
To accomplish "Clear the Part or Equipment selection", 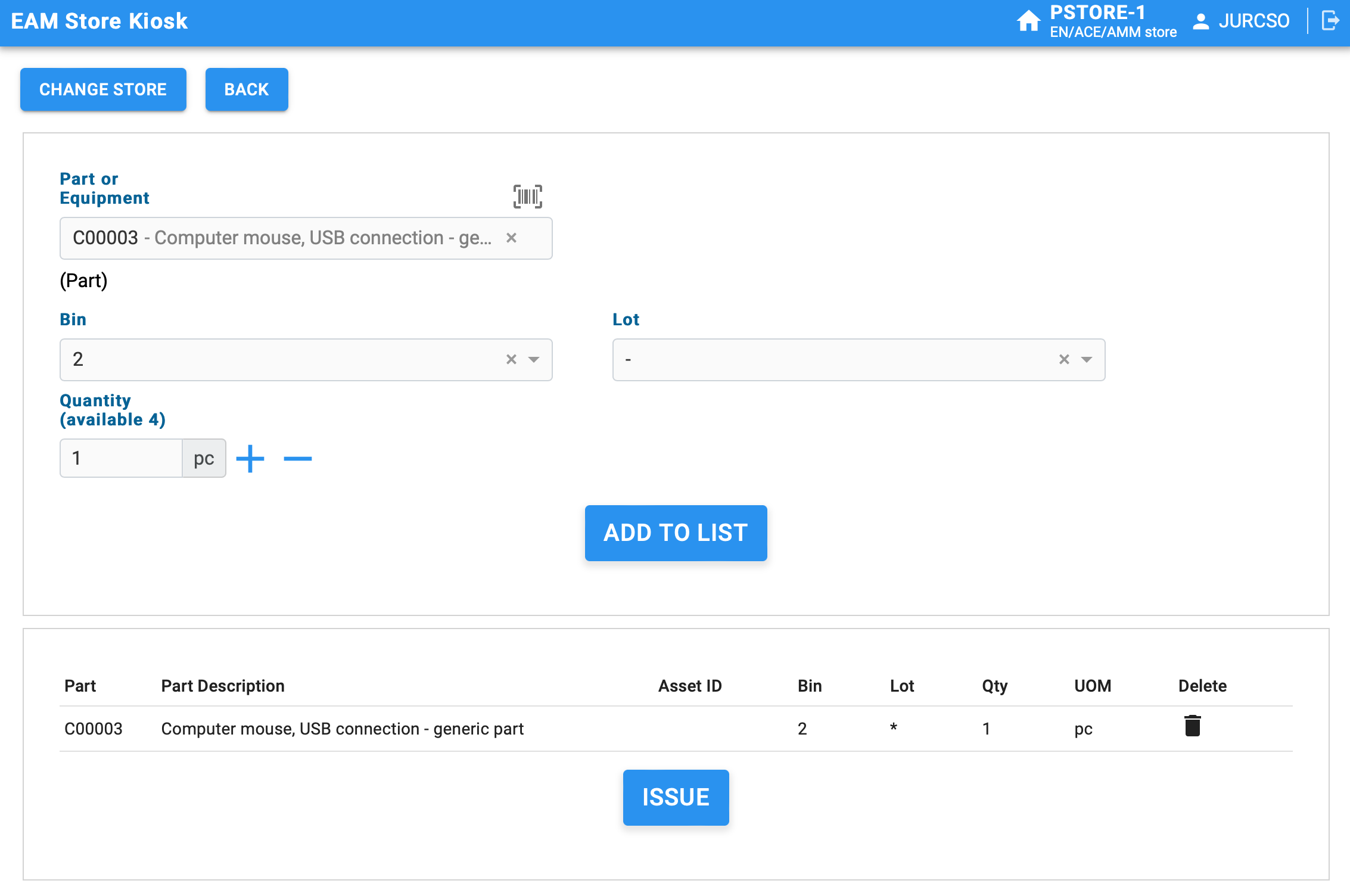I will tap(511, 238).
